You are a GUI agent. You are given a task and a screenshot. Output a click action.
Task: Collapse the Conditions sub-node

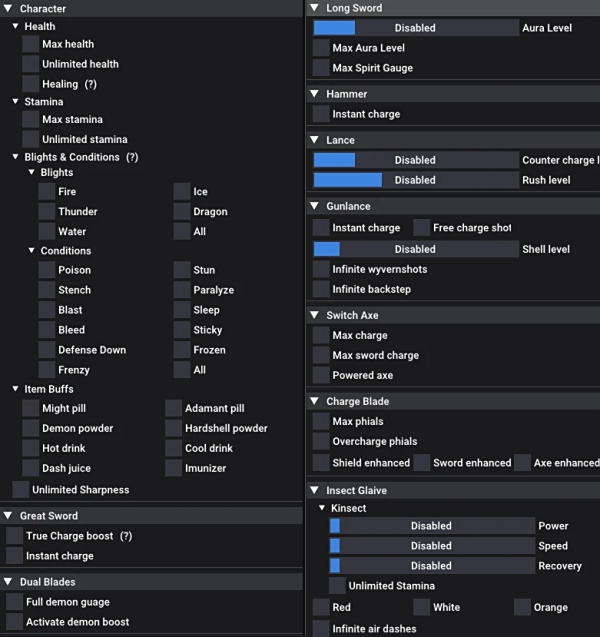[31, 250]
